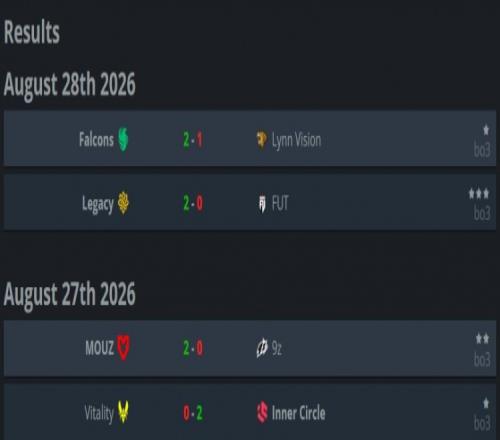
Task: Click the MOUZ heart logo
Action: click(123, 347)
